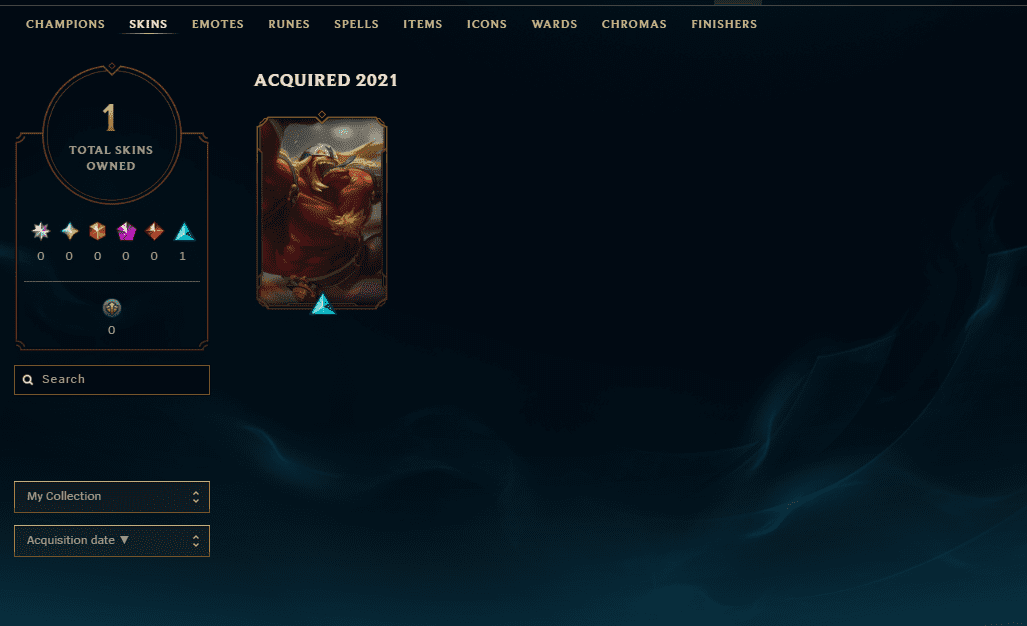Click the Mythic skin tier icon
Viewport: 1027px width, 626px height.
[x=69, y=231]
